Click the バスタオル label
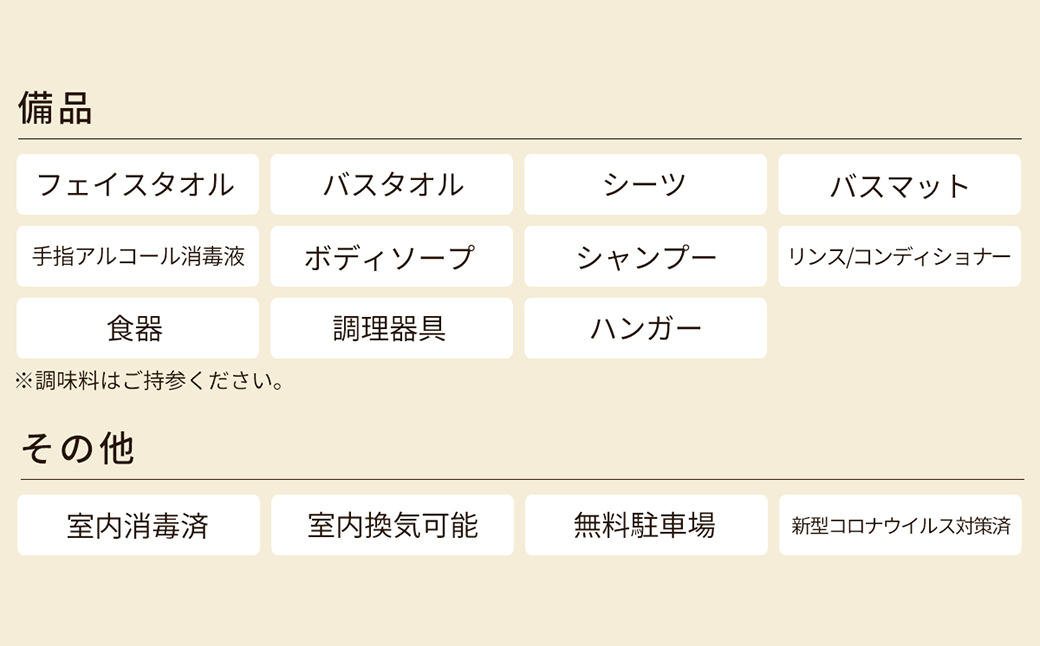Image resolution: width=1040 pixels, height=646 pixels. tap(391, 184)
